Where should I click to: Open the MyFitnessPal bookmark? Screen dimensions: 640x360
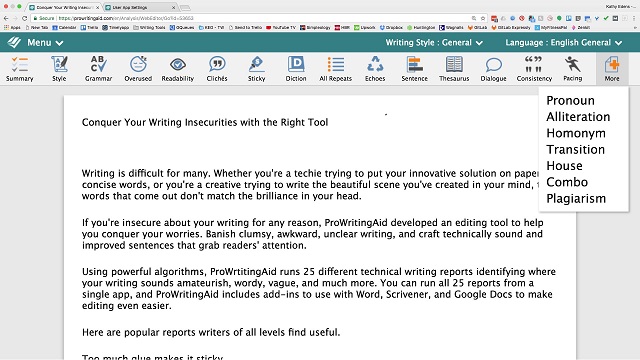coord(551,28)
